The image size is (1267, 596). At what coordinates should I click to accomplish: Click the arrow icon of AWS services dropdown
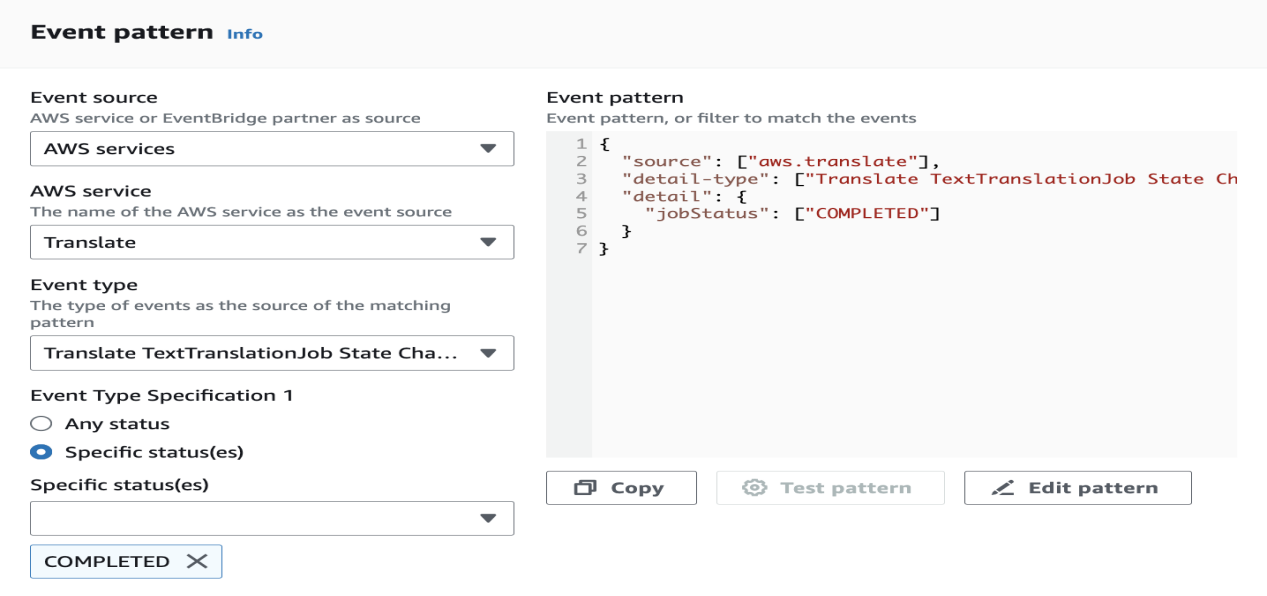point(488,149)
